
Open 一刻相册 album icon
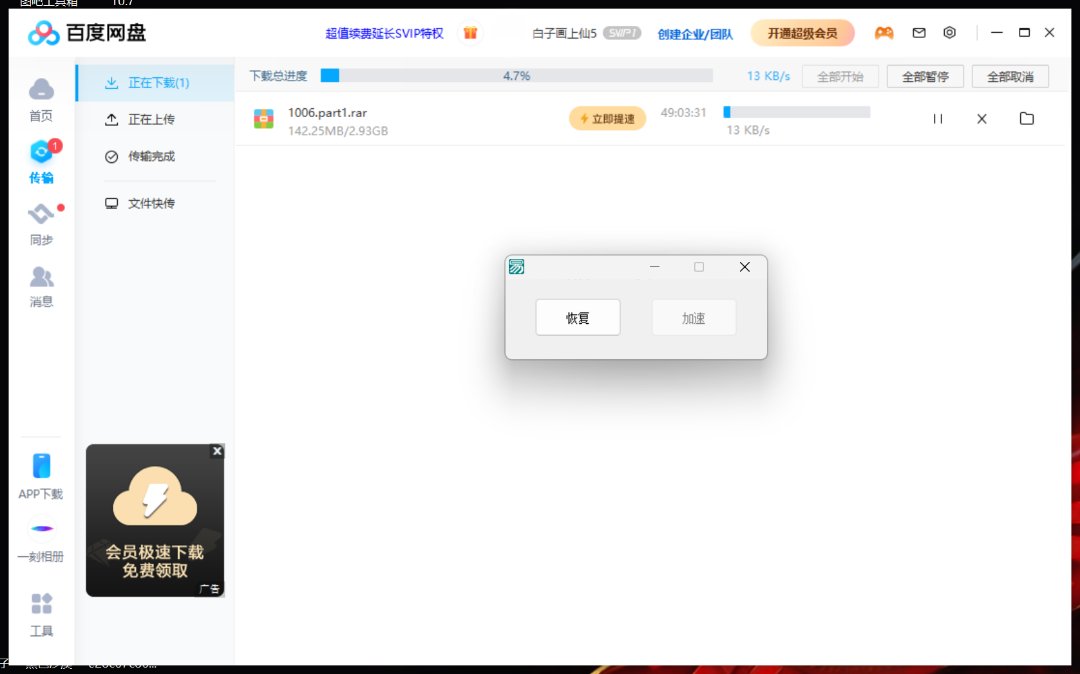(x=41, y=529)
